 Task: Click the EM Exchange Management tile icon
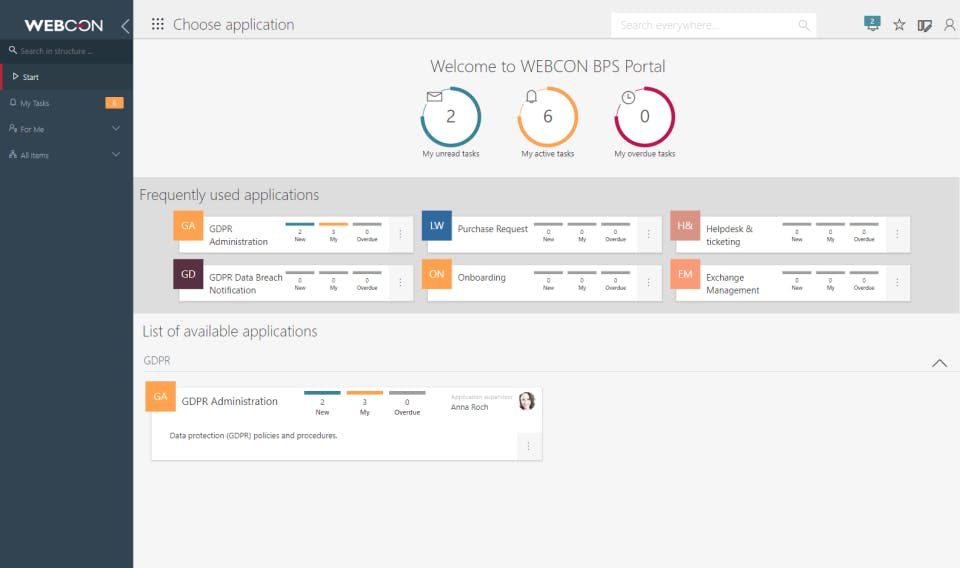685,274
